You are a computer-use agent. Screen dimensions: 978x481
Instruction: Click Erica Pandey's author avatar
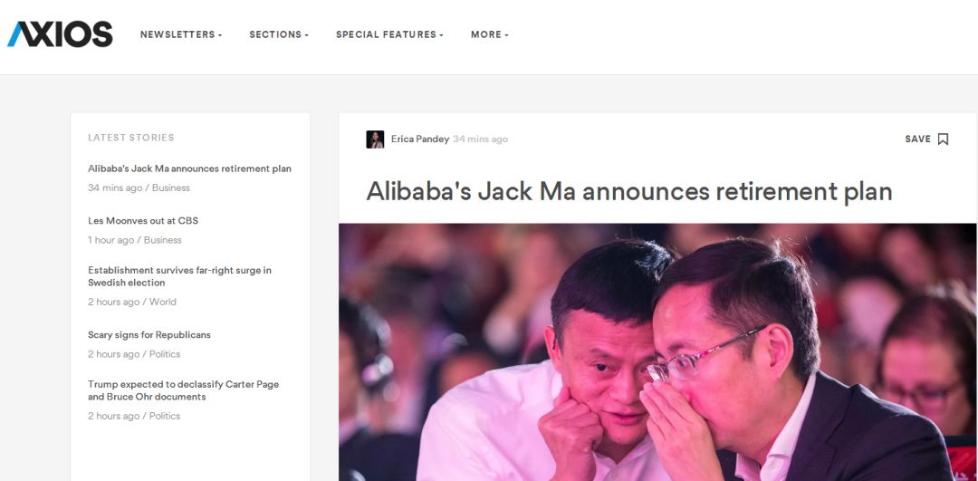[x=375, y=139]
